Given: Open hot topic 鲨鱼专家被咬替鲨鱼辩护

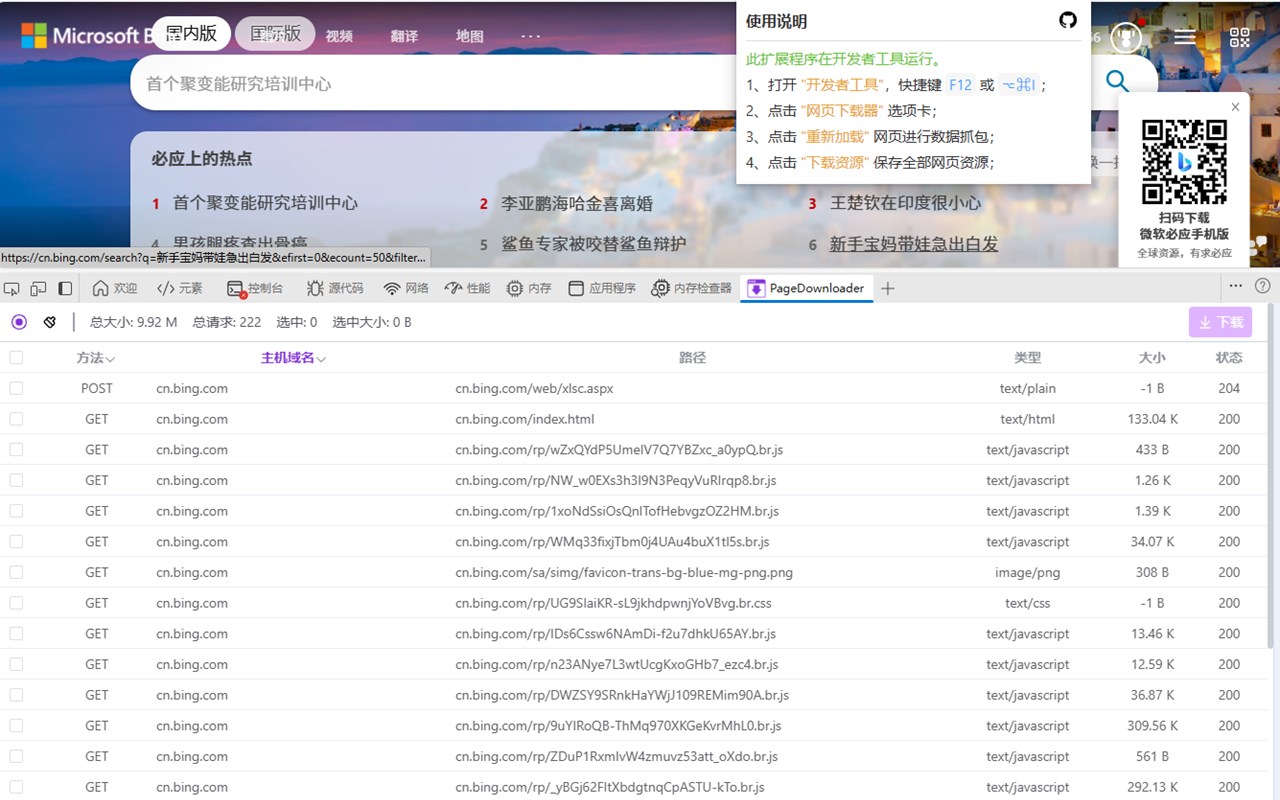Looking at the screenshot, I should [x=594, y=244].
